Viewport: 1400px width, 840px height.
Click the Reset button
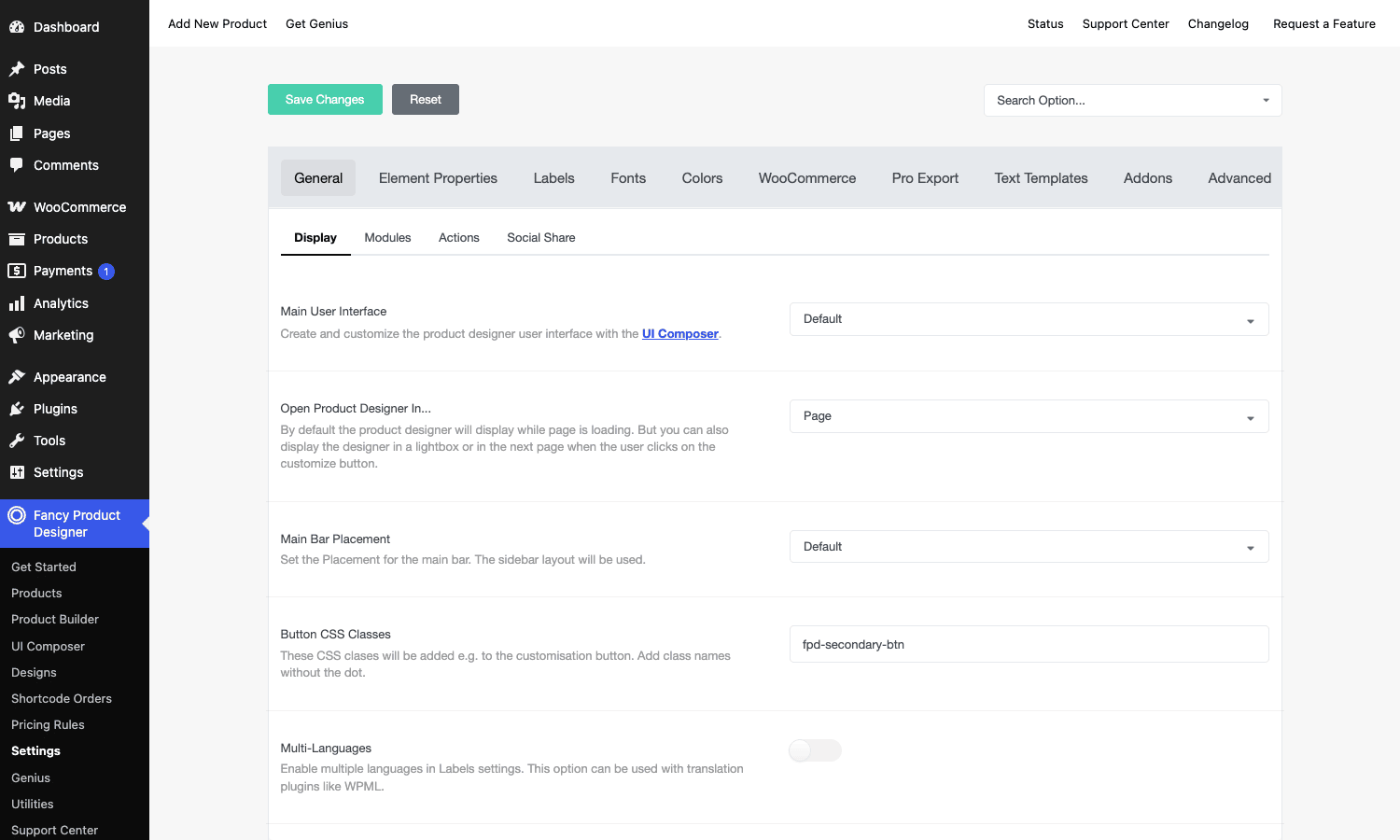coord(426,100)
